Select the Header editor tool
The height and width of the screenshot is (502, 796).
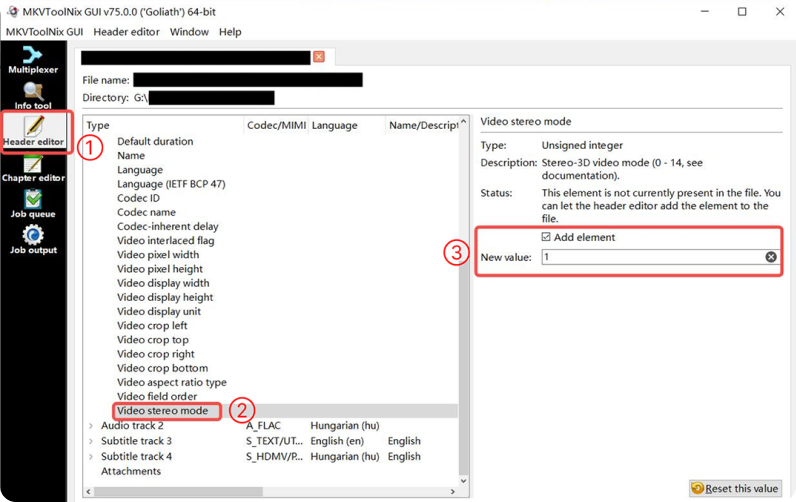33,131
